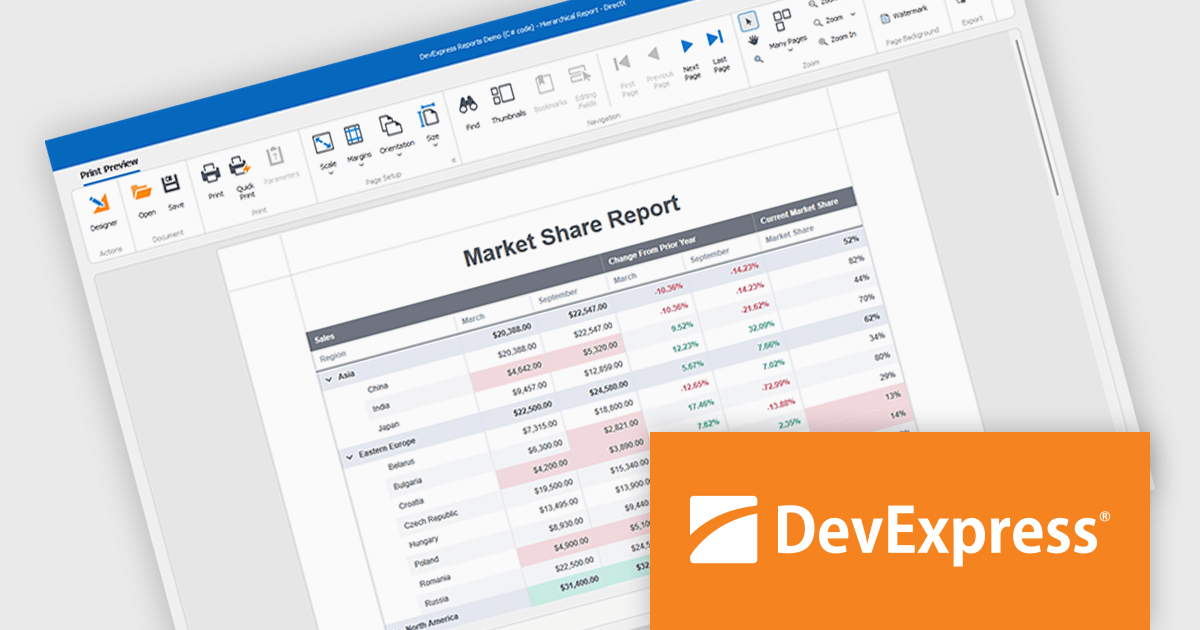The image size is (1200, 630).
Task: Click the Russia row label
Action: click(x=436, y=600)
